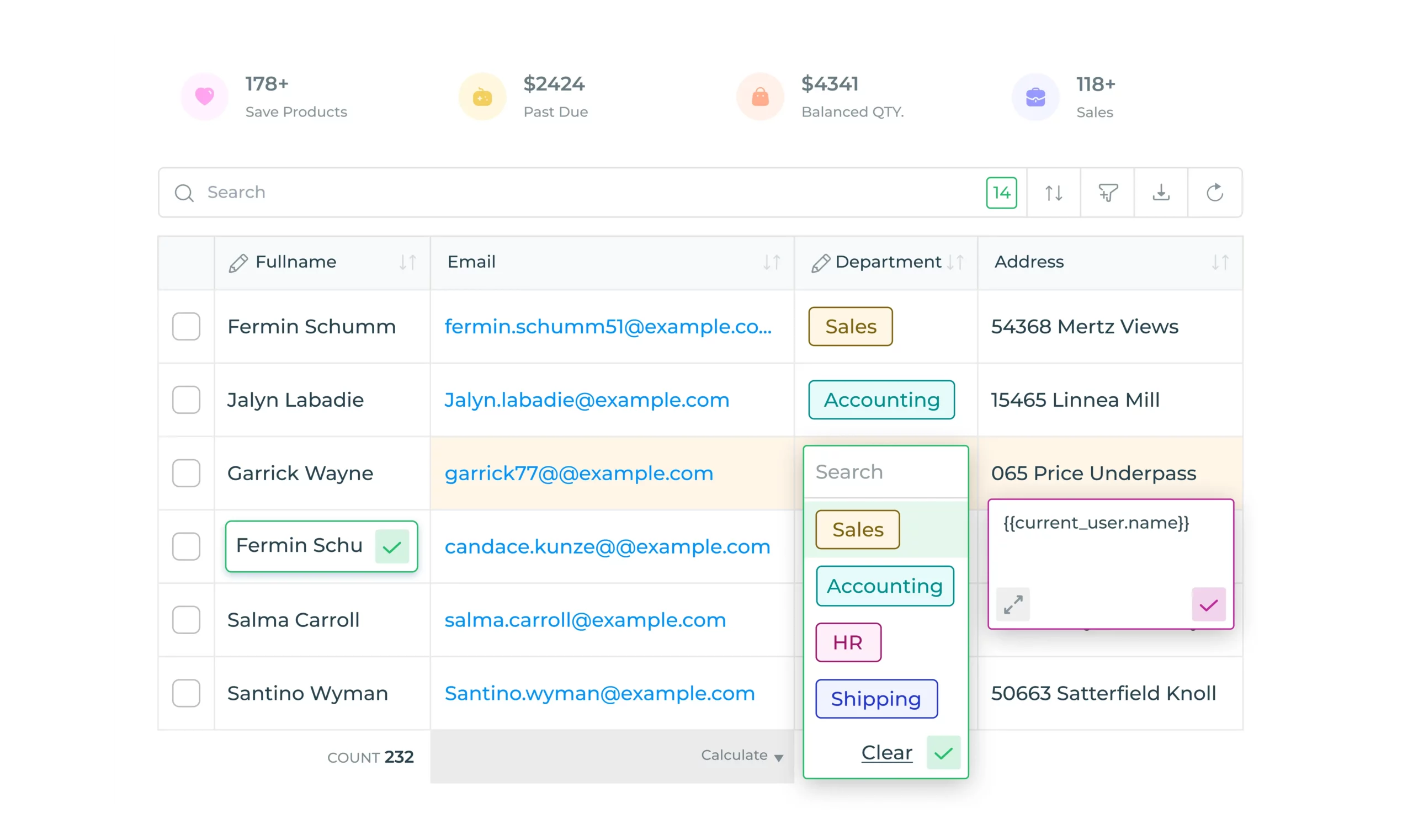This screenshot has width=1413, height=840.
Task: Click the Shipping department tag
Action: (876, 697)
